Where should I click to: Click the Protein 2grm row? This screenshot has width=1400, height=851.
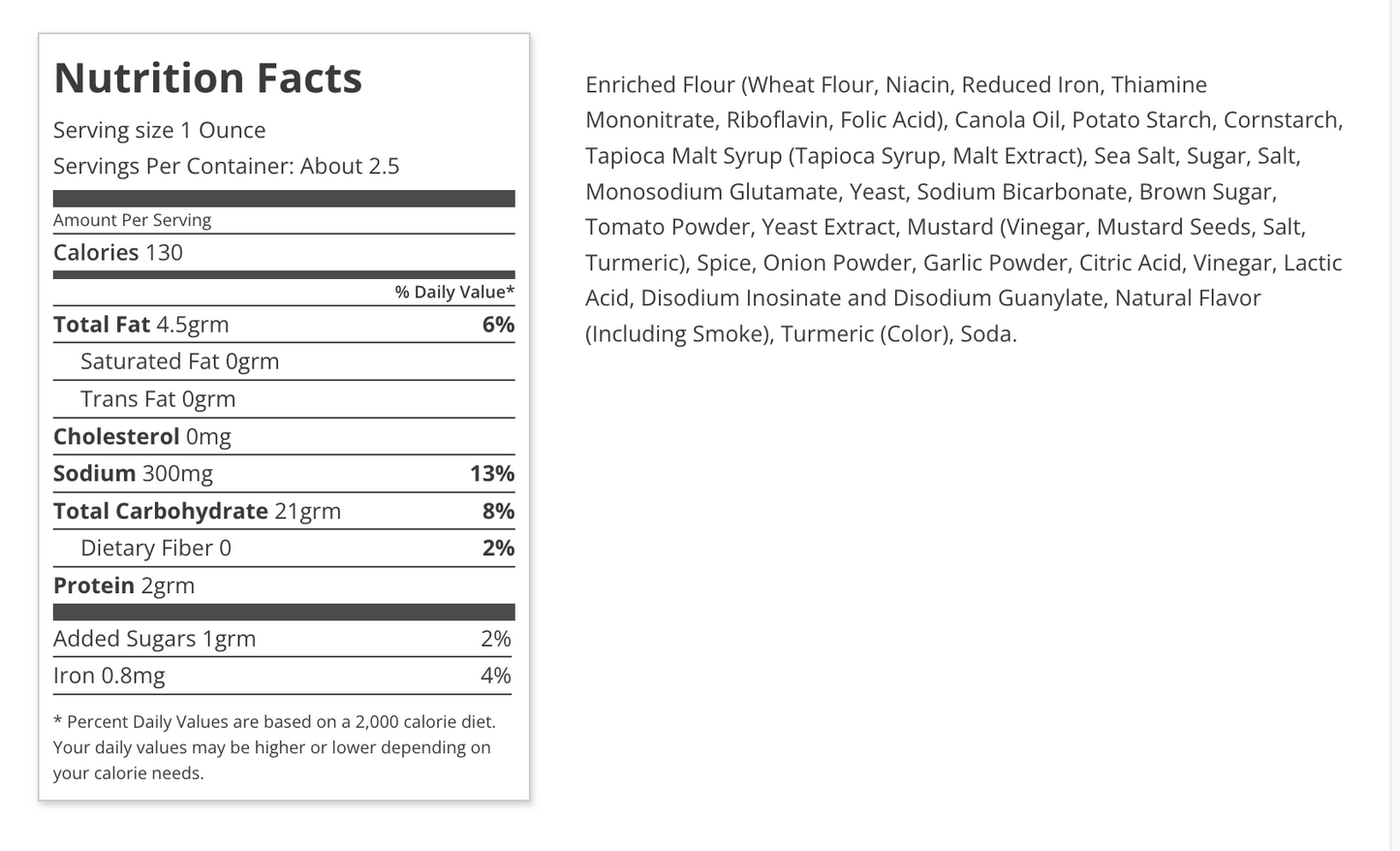pos(124,585)
